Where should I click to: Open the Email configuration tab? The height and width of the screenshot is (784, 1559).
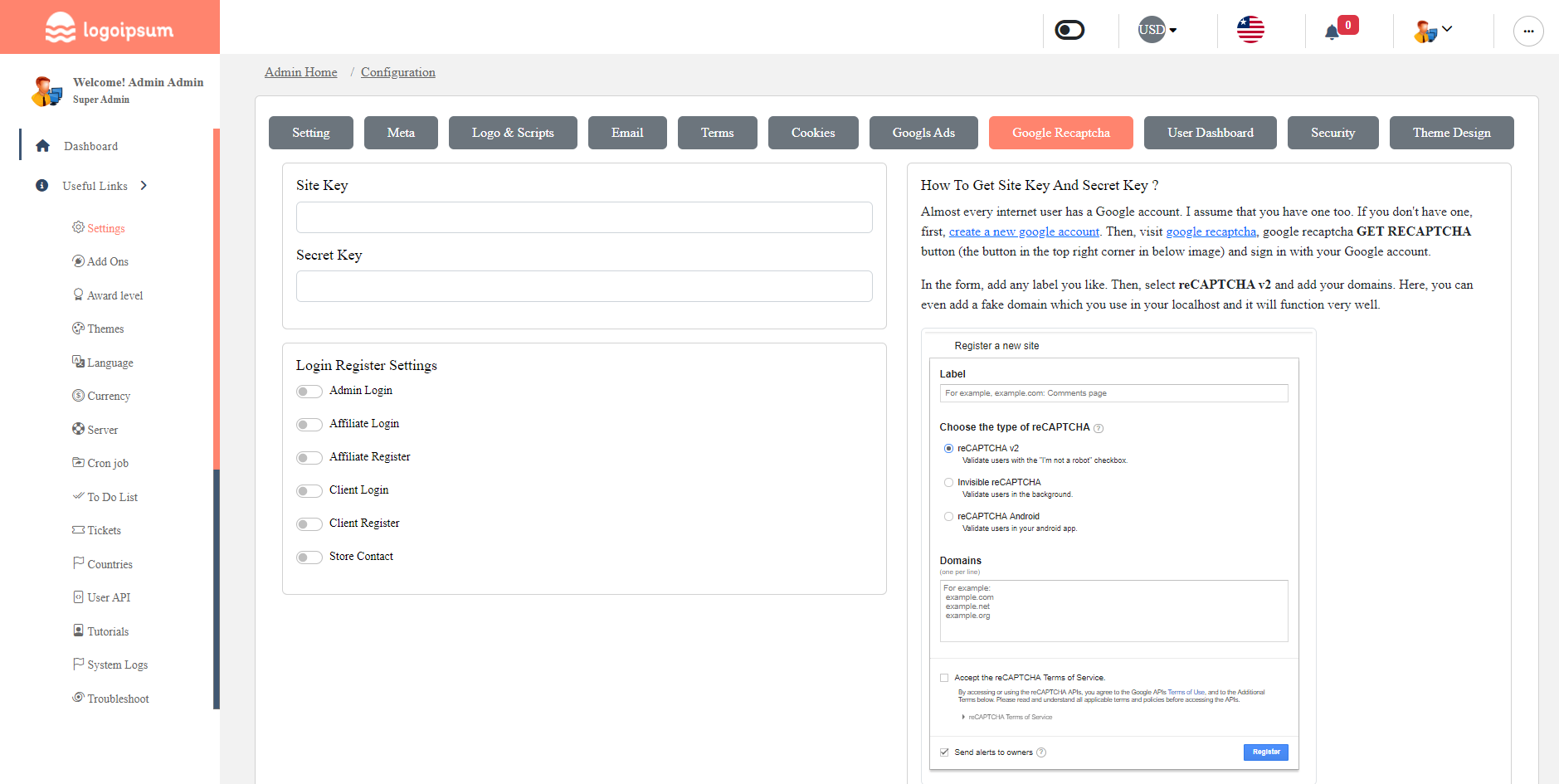coord(626,133)
